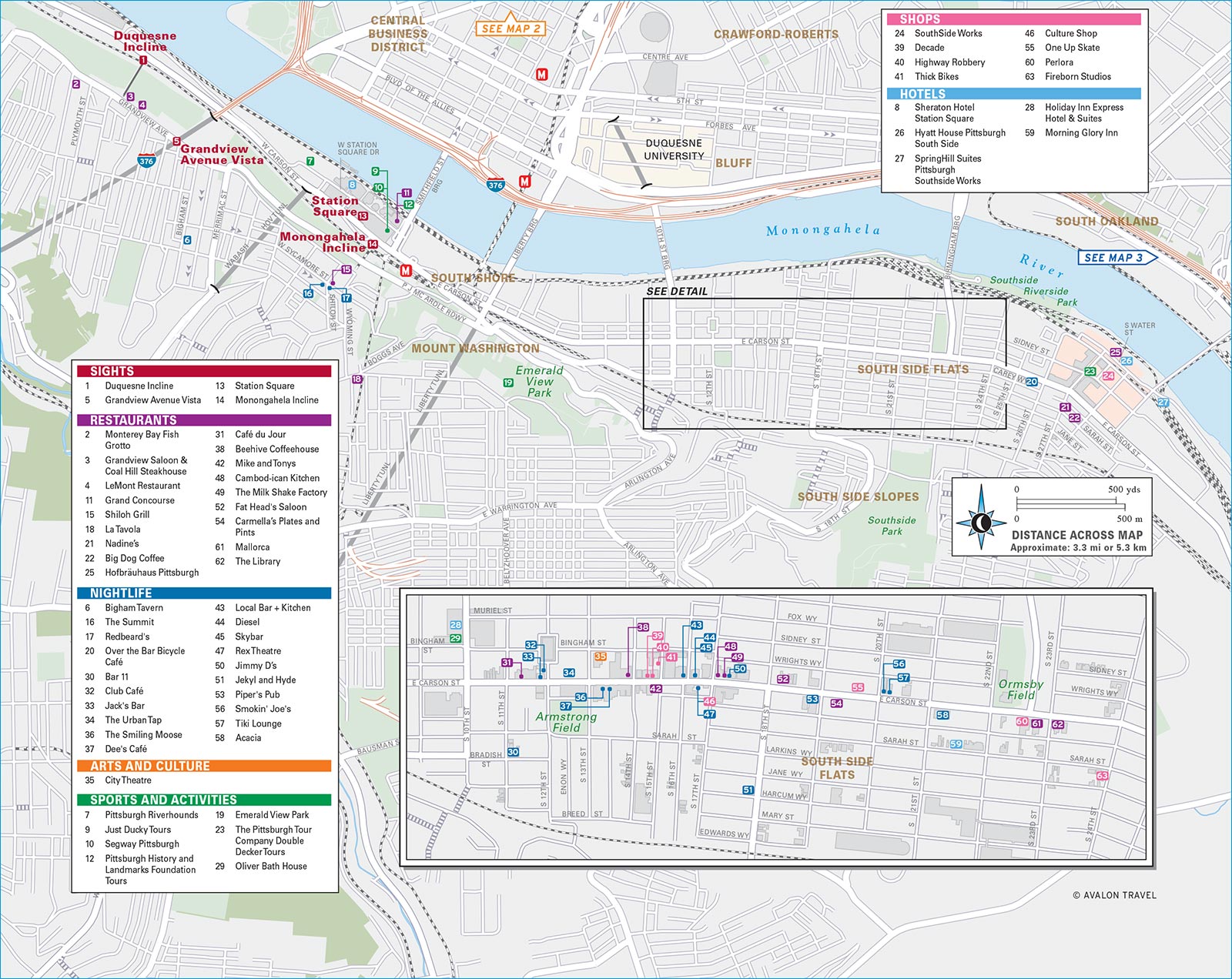Select the Mount Washington neighborhood label
Screen dimensions: 1232x979
475,348
